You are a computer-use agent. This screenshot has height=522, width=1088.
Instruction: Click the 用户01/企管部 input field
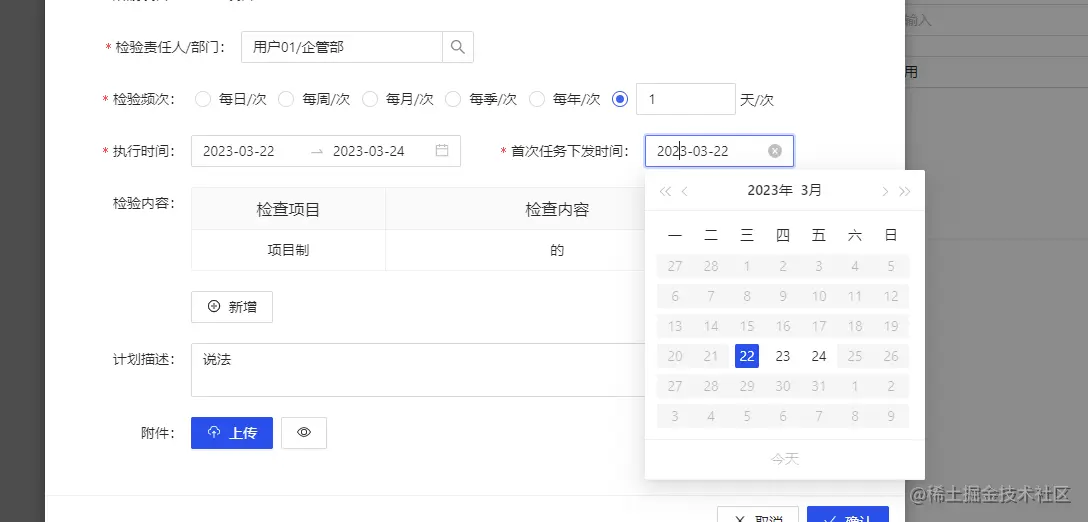click(342, 47)
